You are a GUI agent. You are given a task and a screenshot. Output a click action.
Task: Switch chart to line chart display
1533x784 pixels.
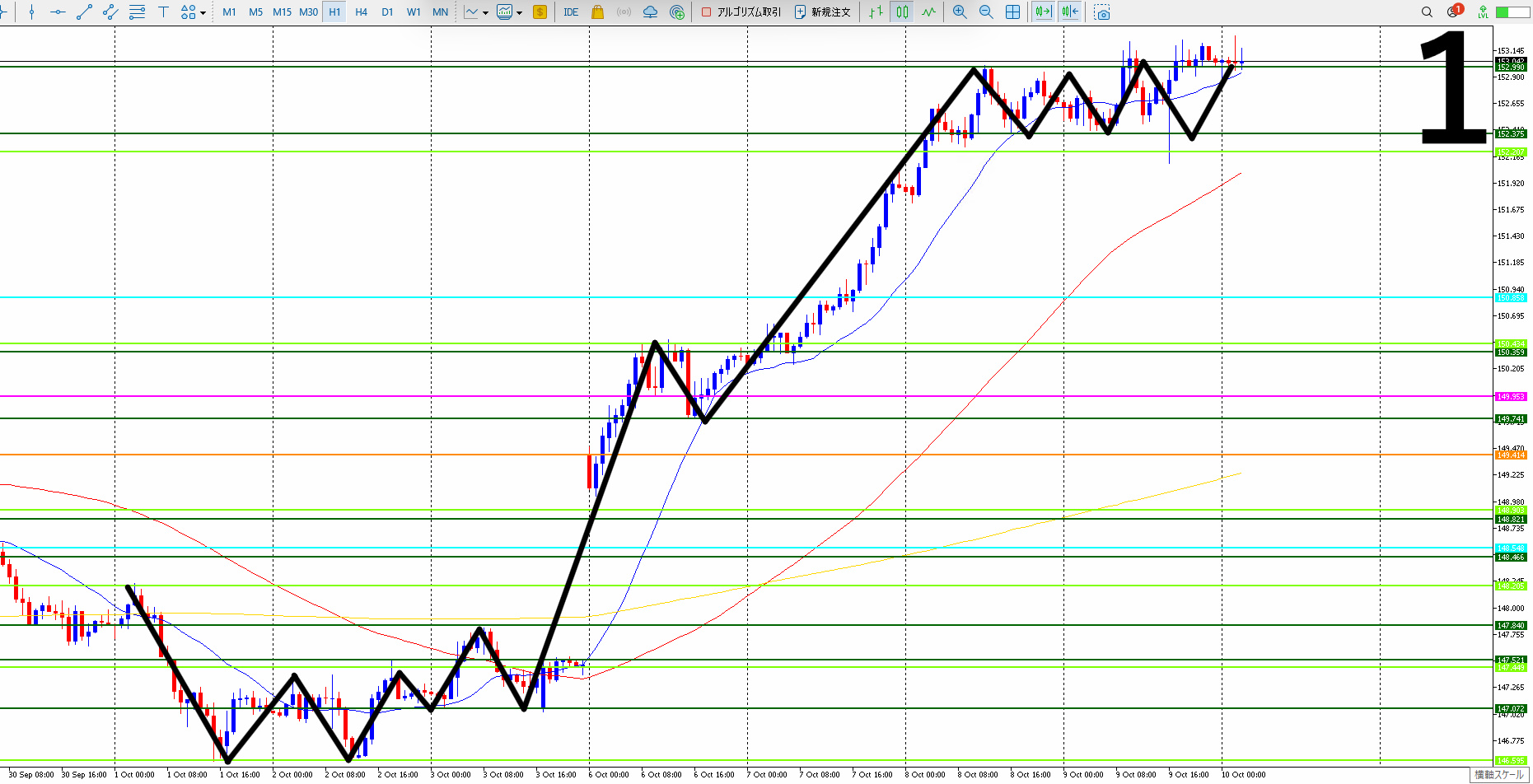click(x=929, y=12)
